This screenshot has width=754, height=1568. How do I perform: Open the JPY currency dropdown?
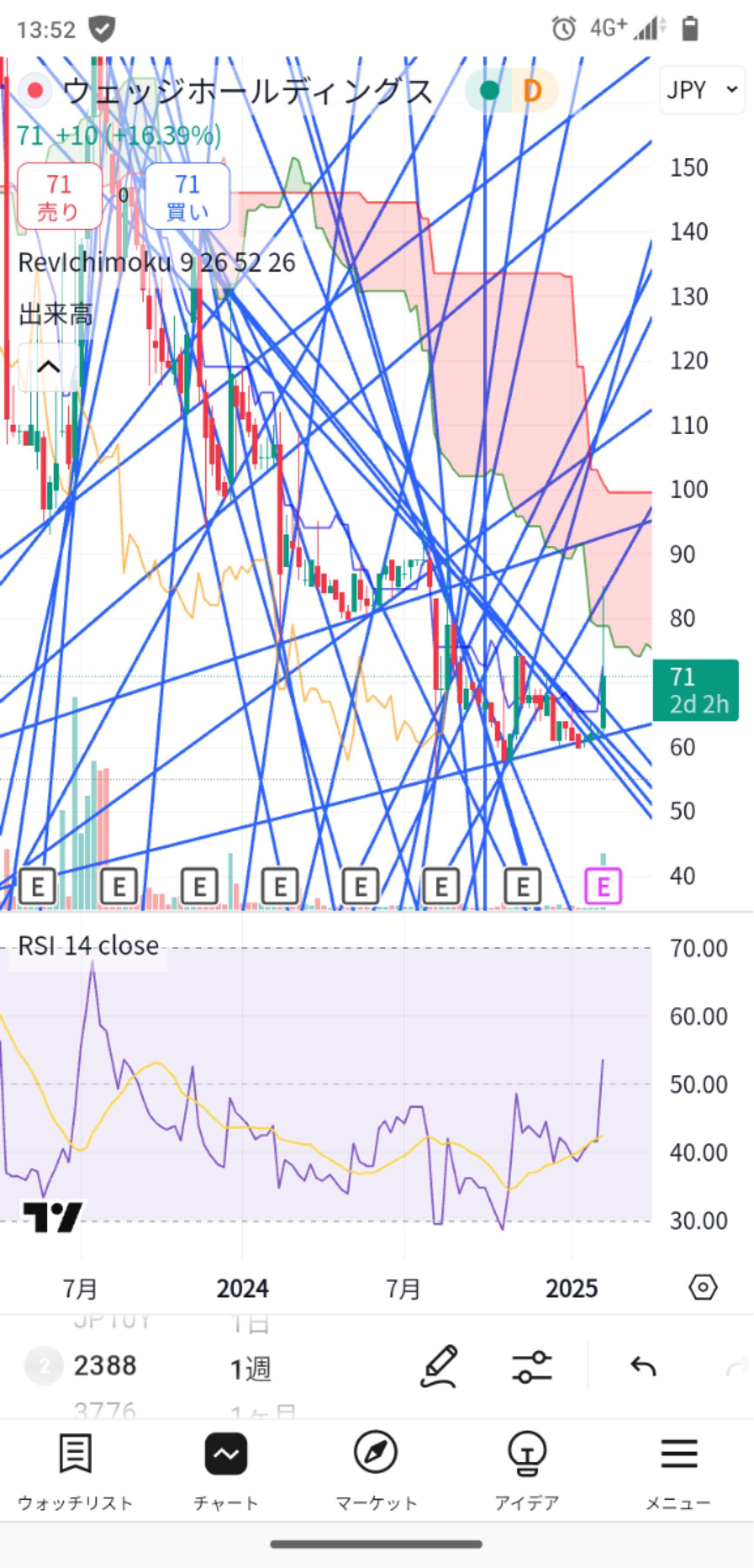[x=702, y=90]
